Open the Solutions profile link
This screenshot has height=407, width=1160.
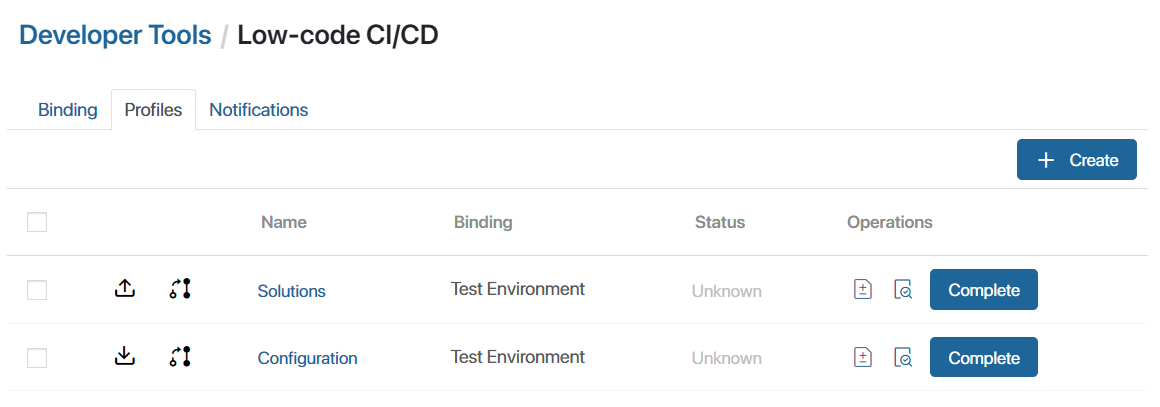tap(291, 292)
